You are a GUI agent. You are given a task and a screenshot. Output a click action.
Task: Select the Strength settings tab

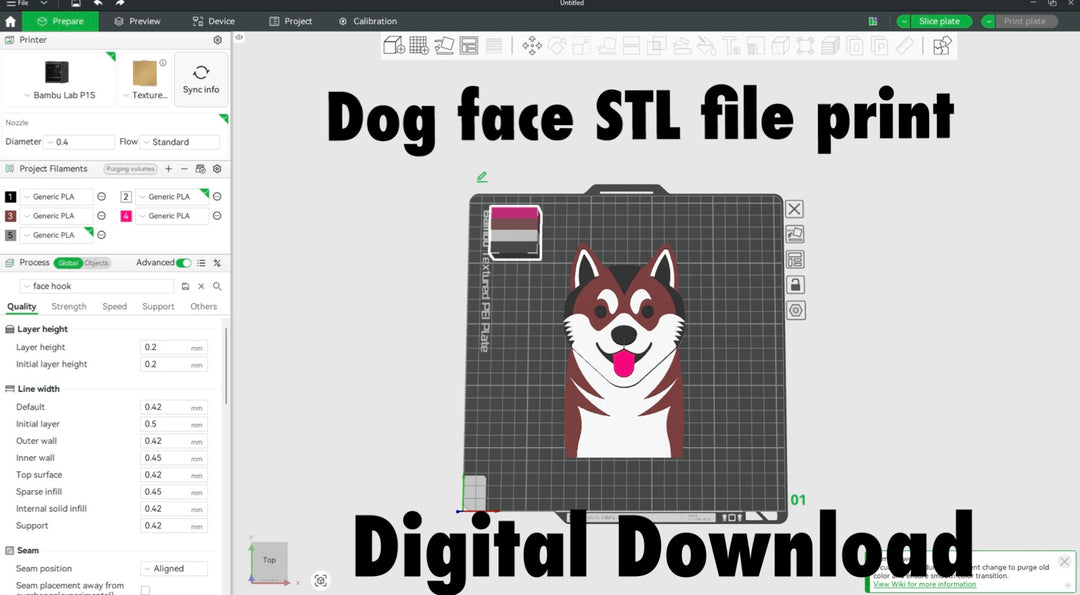tap(69, 307)
